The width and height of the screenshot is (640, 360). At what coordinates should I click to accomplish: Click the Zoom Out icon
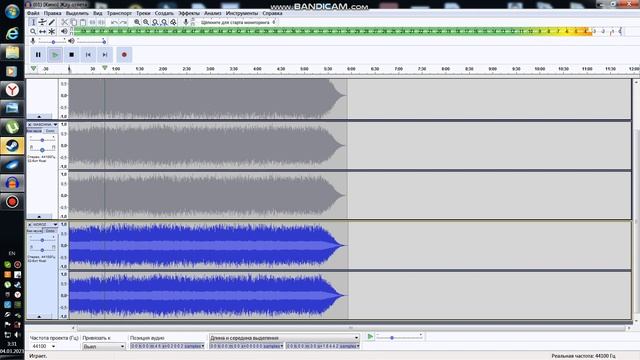[146, 22]
